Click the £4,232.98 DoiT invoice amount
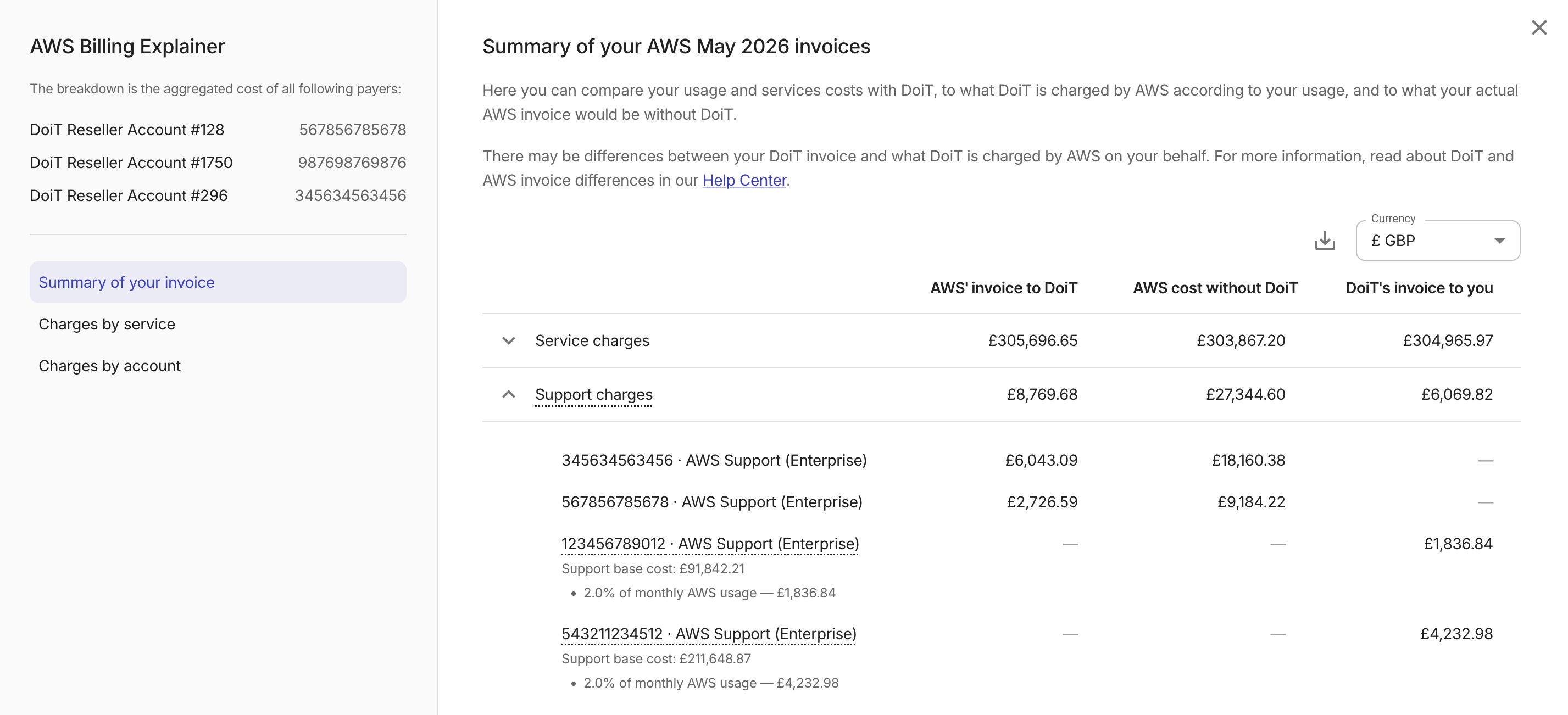 (x=1456, y=634)
